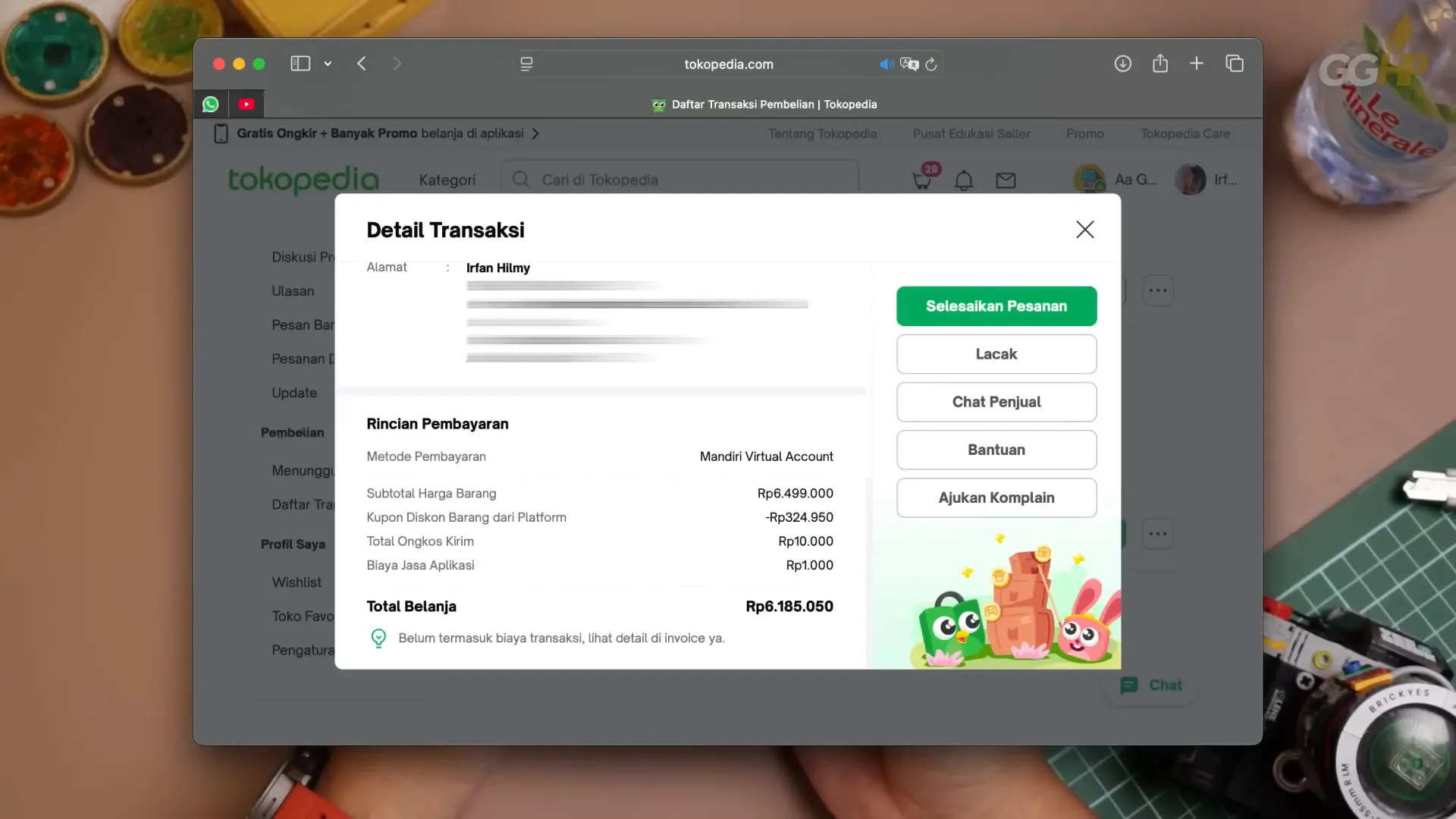Click the Rincian Pembayaran heading
Image resolution: width=1456 pixels, height=819 pixels.
[x=438, y=424]
